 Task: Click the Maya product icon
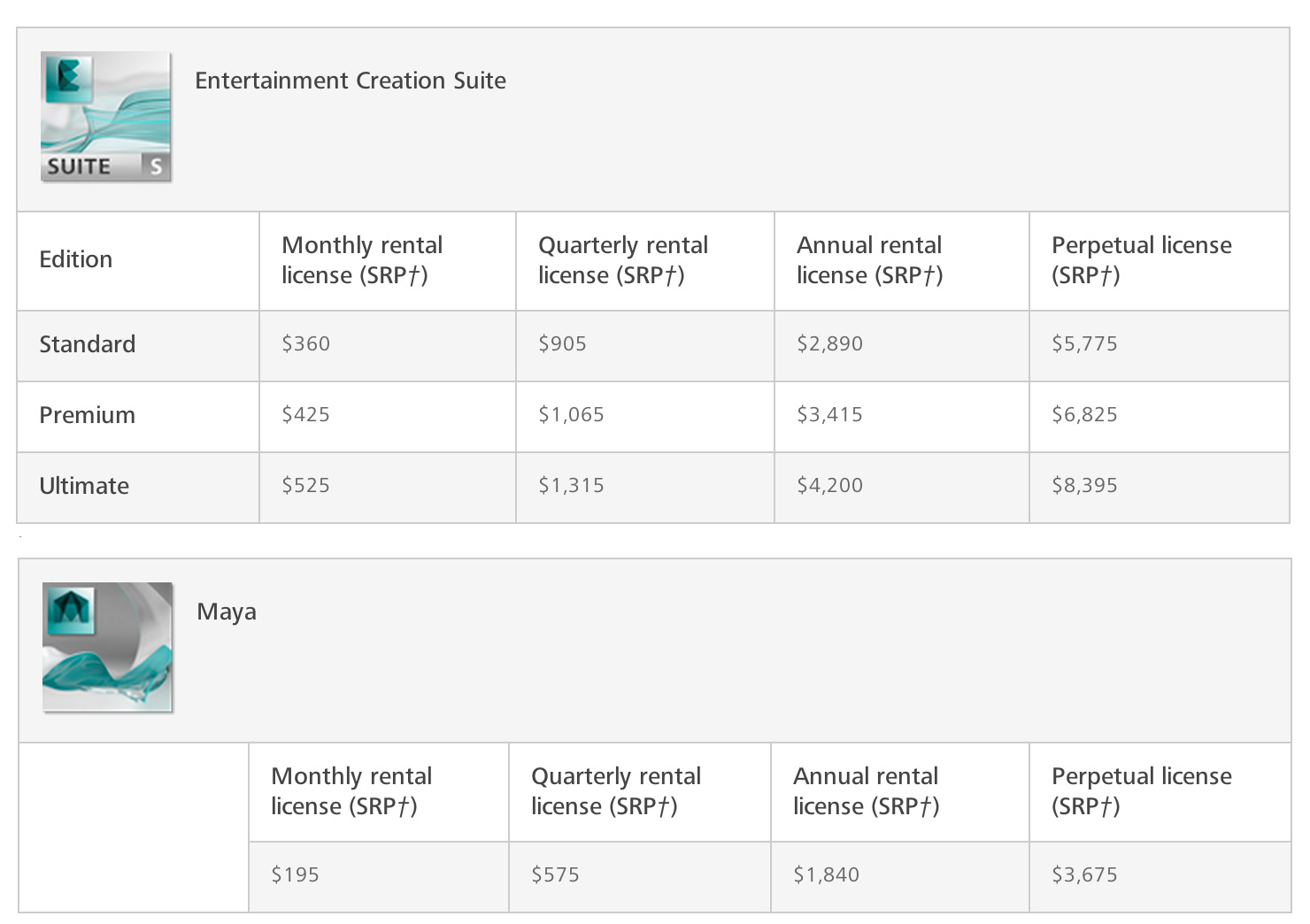(x=108, y=647)
